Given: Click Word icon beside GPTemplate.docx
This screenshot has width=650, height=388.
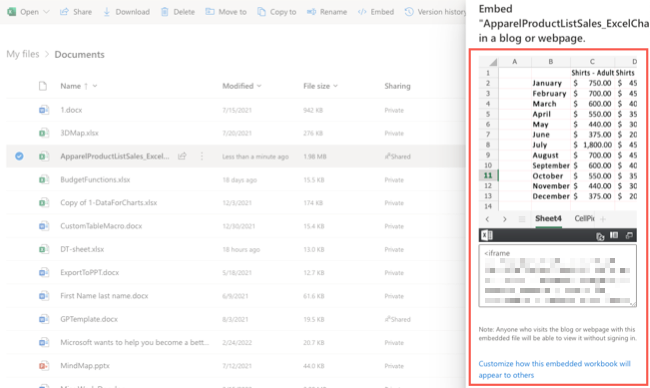Looking at the screenshot, I should (x=44, y=319).
